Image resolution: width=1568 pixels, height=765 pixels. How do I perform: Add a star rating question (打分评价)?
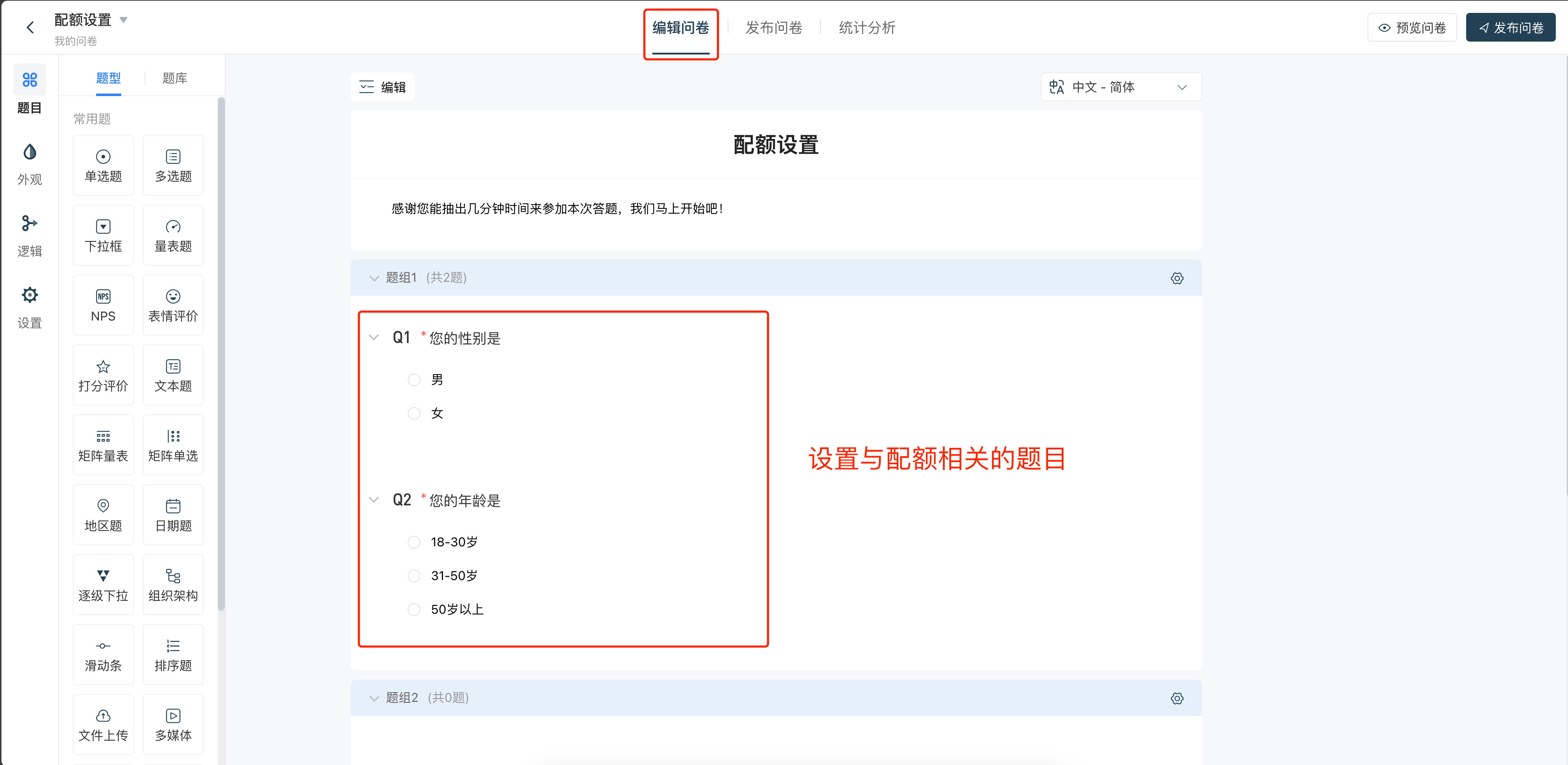pos(103,375)
